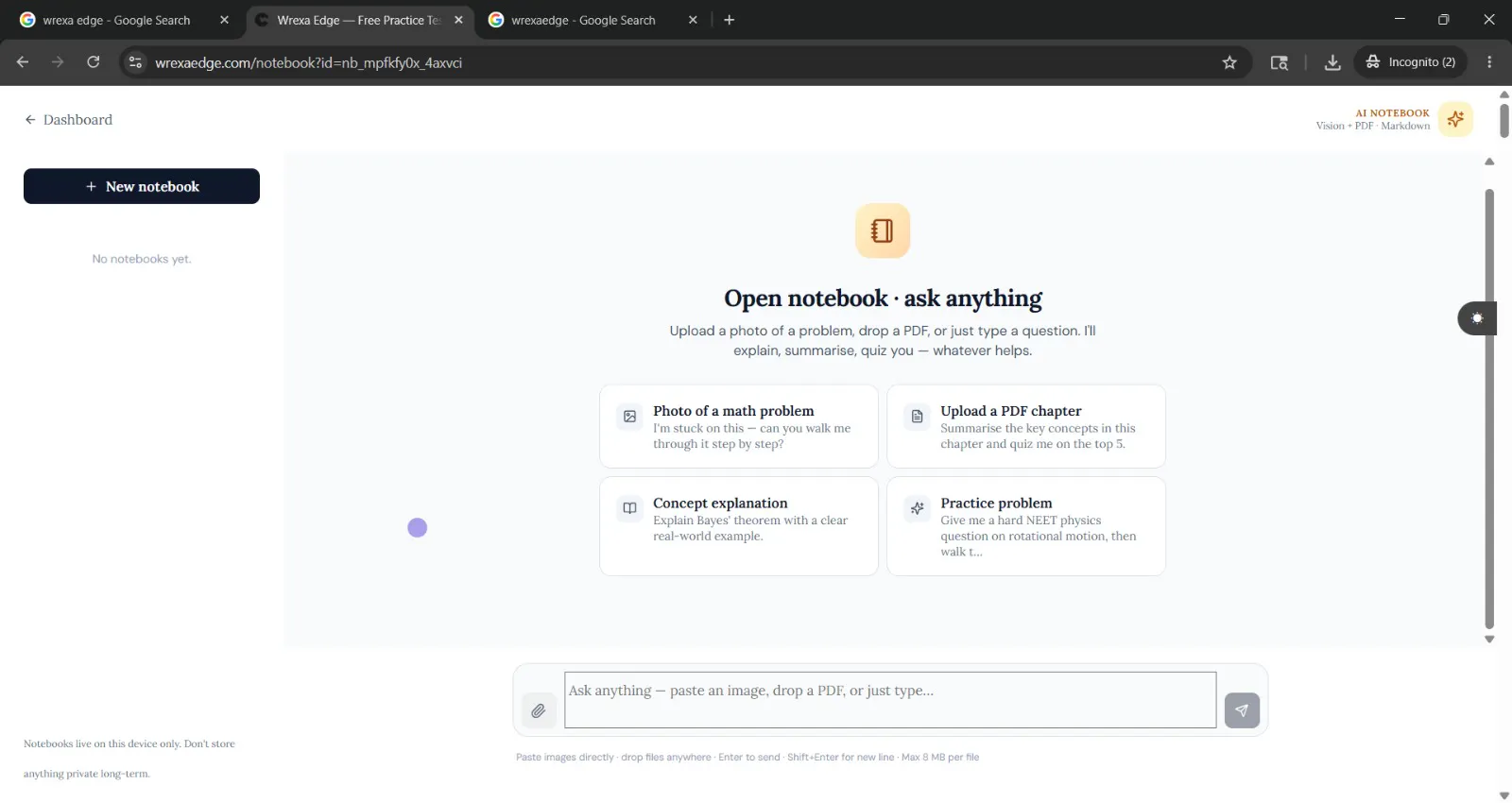The image size is (1512, 803).
Task: Click the book icon on Concept explanation card
Action: [x=629, y=508]
